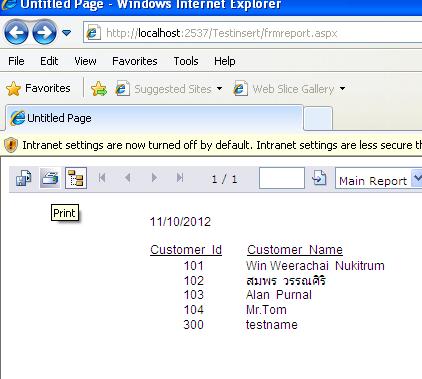Click Mr.Tom name
The image size is (422, 379).
tap(266, 310)
